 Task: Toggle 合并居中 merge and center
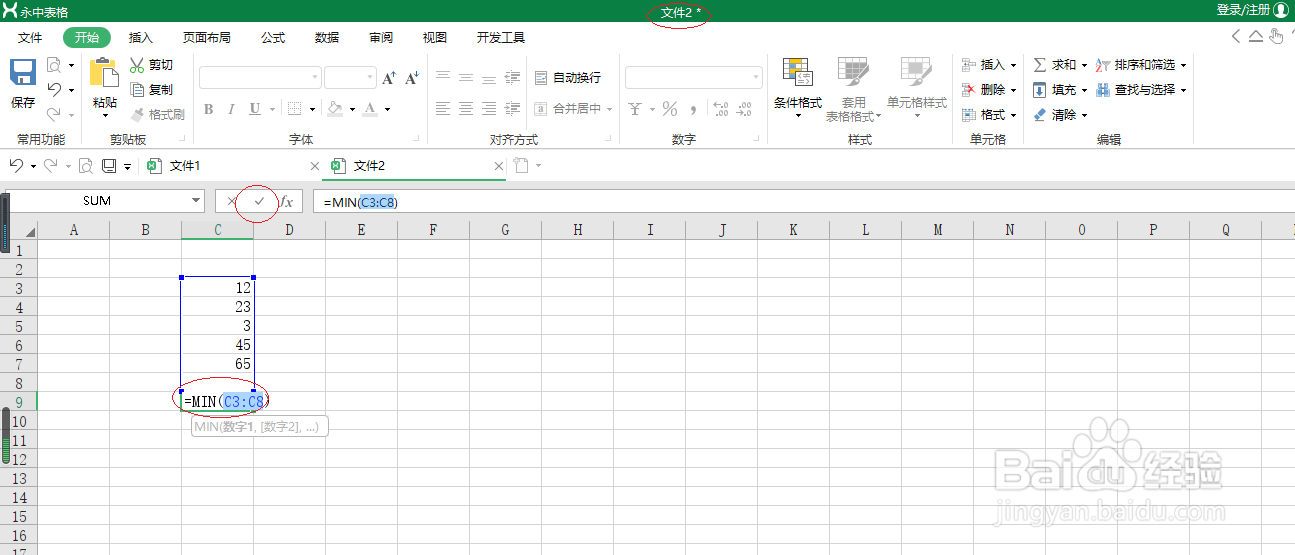(568, 108)
